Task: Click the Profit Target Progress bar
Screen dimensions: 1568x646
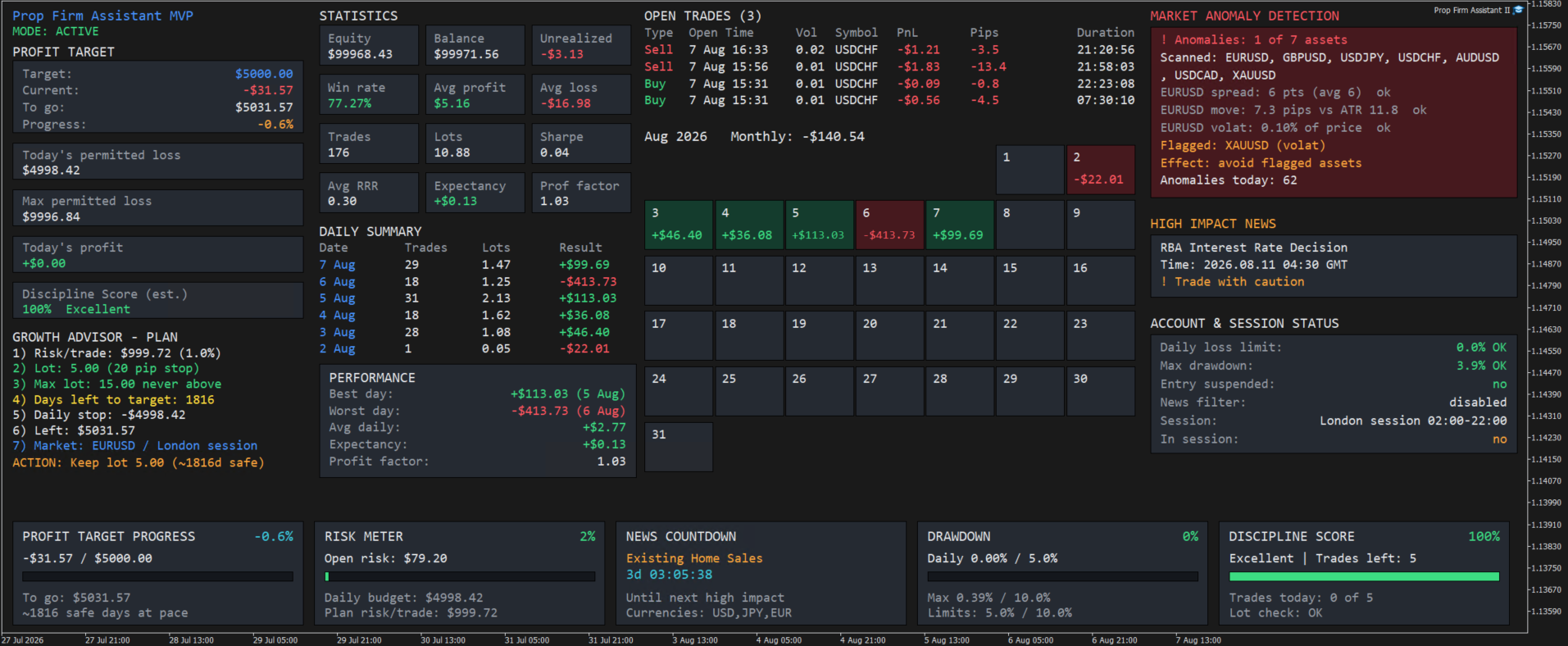Action: click(x=157, y=576)
